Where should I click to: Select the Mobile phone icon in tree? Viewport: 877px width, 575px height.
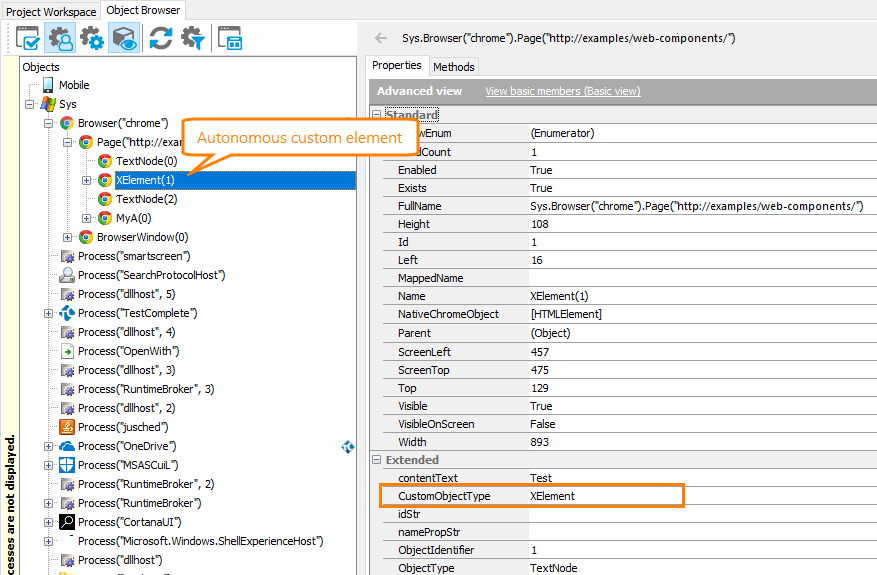coord(48,85)
